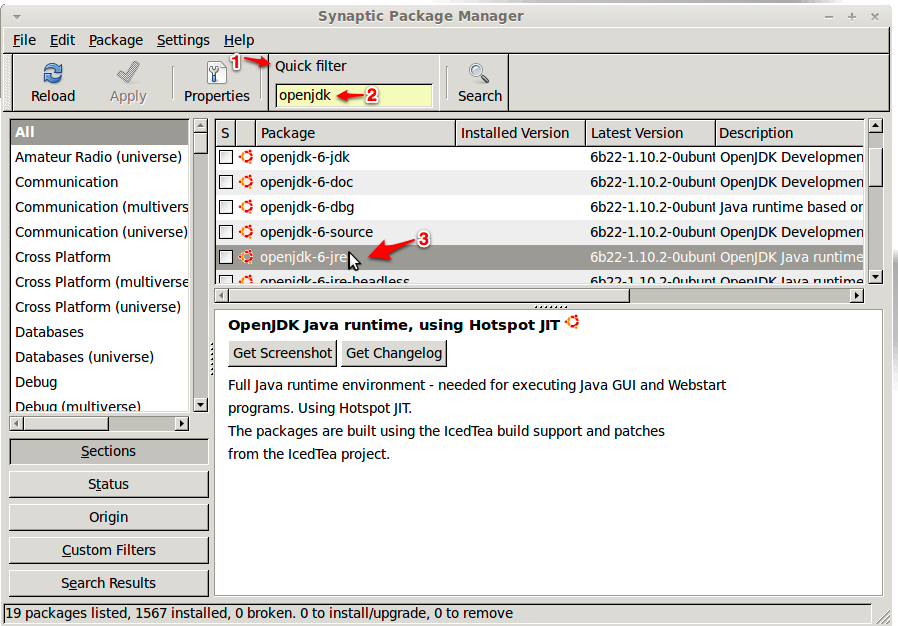Open the Package menu
898x626 pixels.
point(116,40)
